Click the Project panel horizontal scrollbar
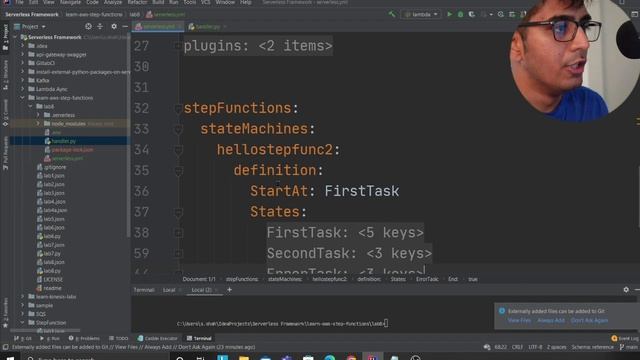 coord(45,331)
